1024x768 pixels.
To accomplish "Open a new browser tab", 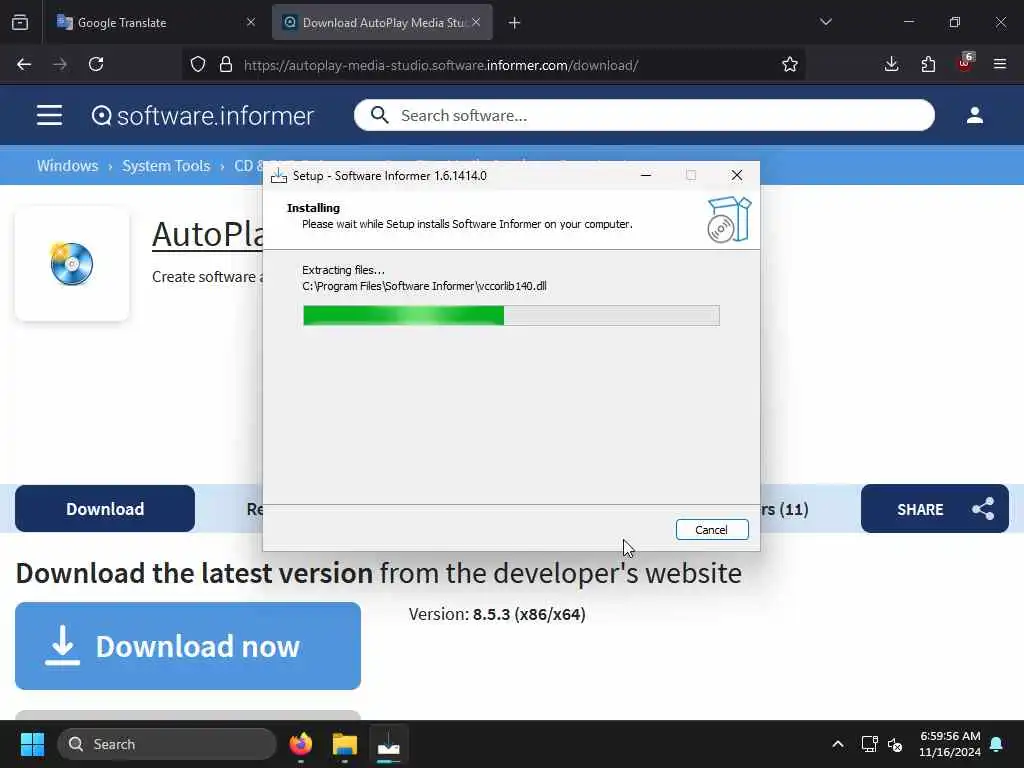I will coord(515,23).
